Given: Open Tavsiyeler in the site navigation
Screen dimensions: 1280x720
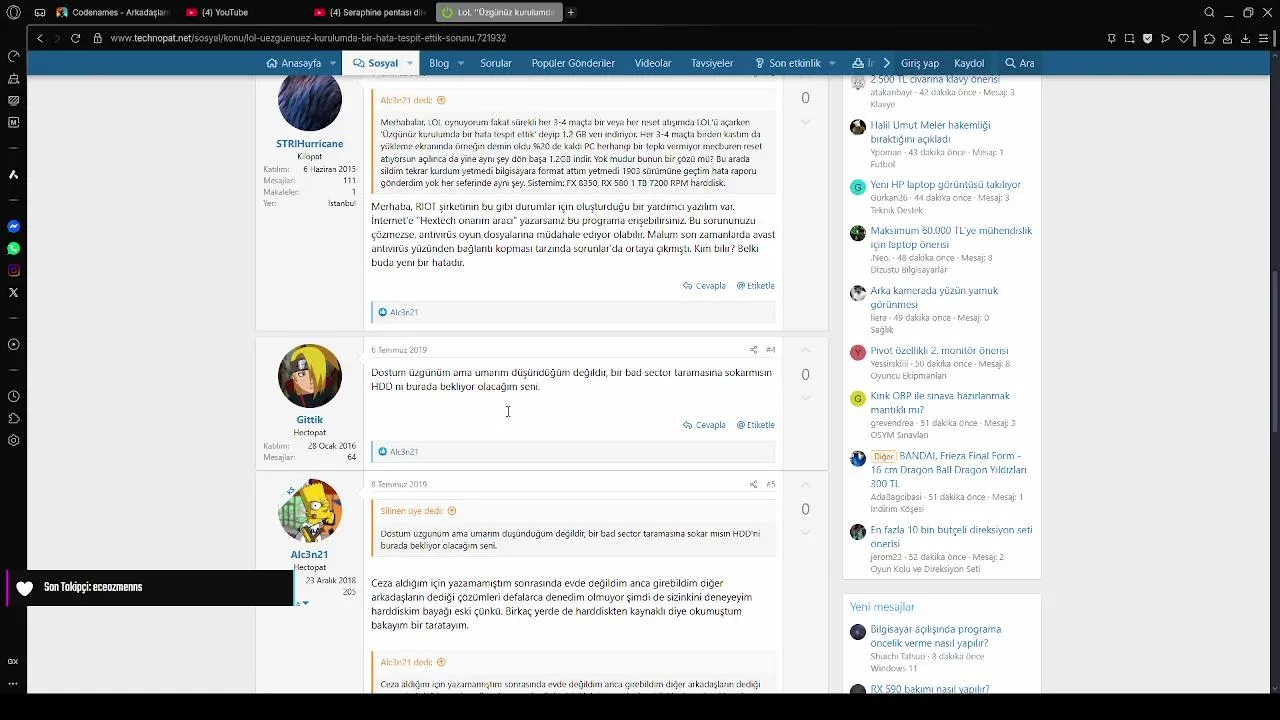Looking at the screenshot, I should tap(712, 63).
